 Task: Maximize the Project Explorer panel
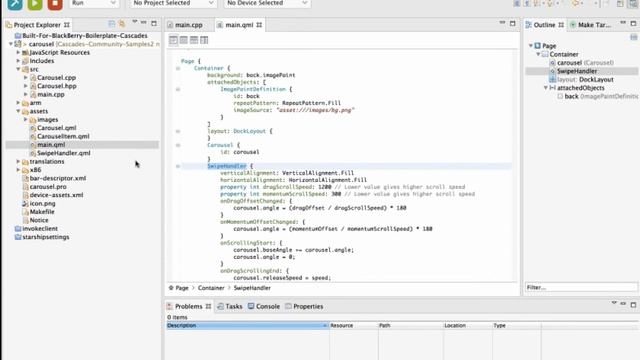coord(154,24)
